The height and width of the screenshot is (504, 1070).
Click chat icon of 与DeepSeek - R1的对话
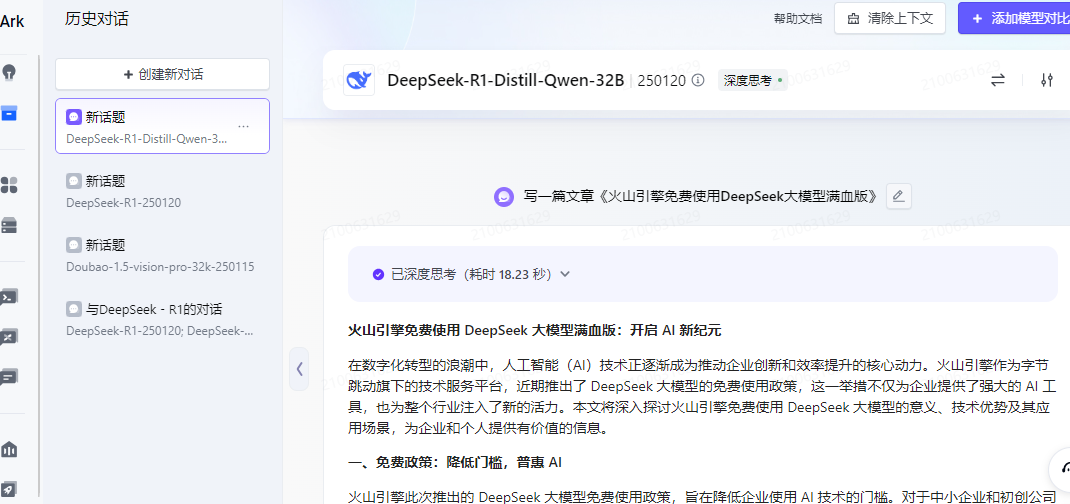tap(74, 309)
